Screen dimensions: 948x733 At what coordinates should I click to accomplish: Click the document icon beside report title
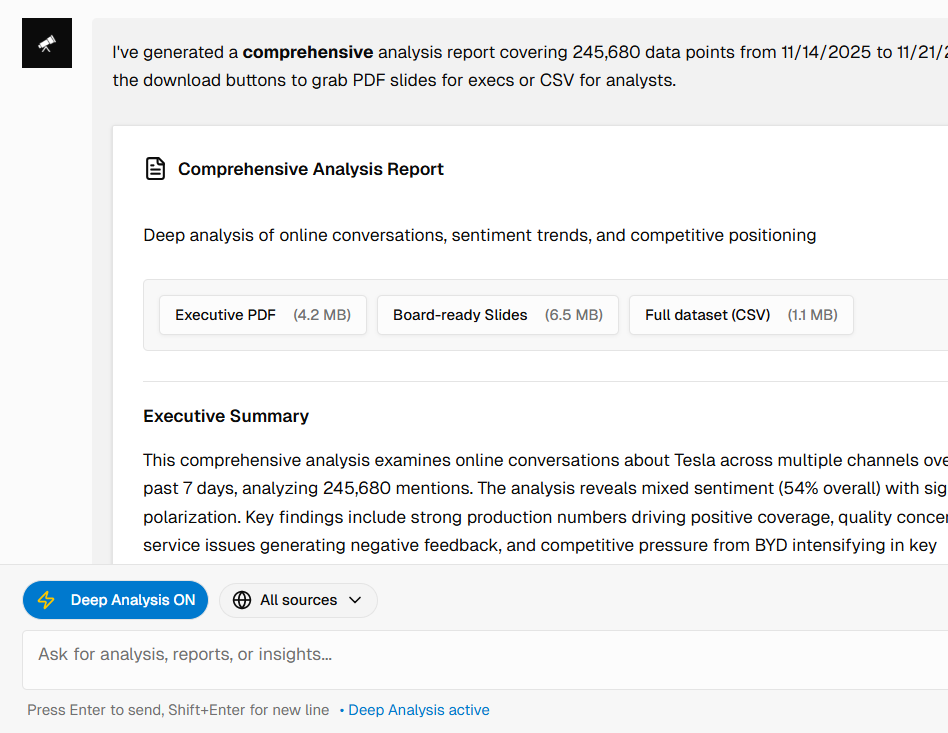(155, 169)
